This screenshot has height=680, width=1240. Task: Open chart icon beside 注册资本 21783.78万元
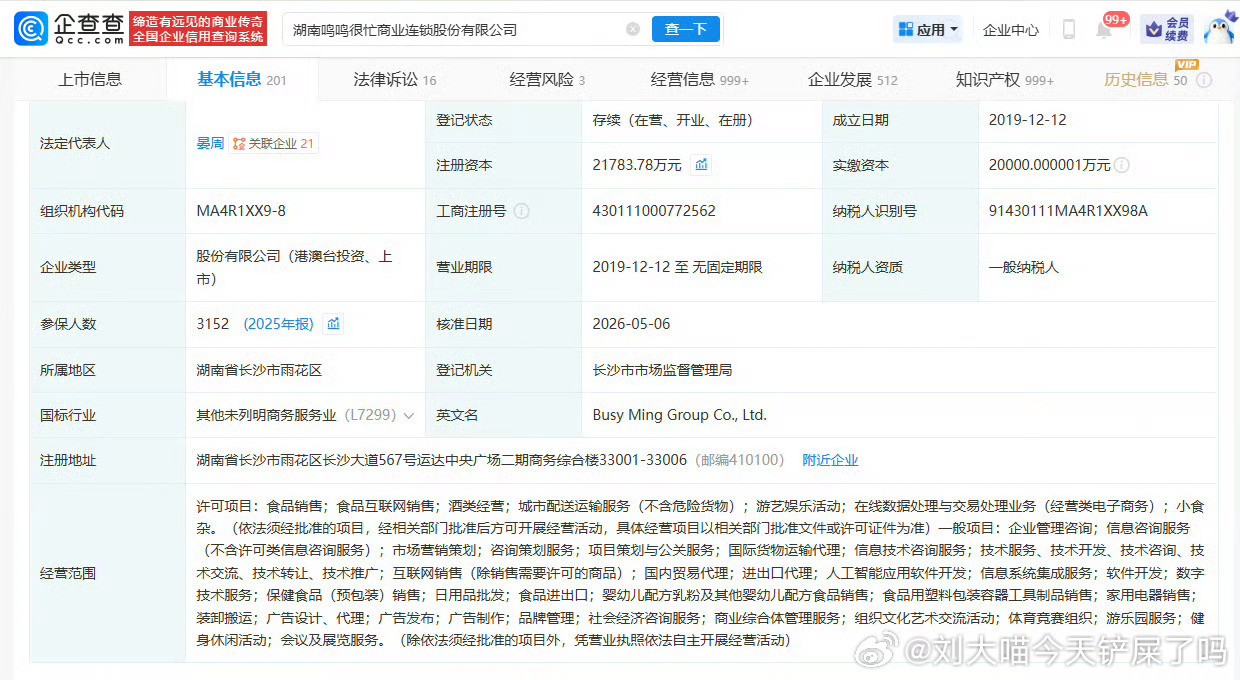coord(702,165)
